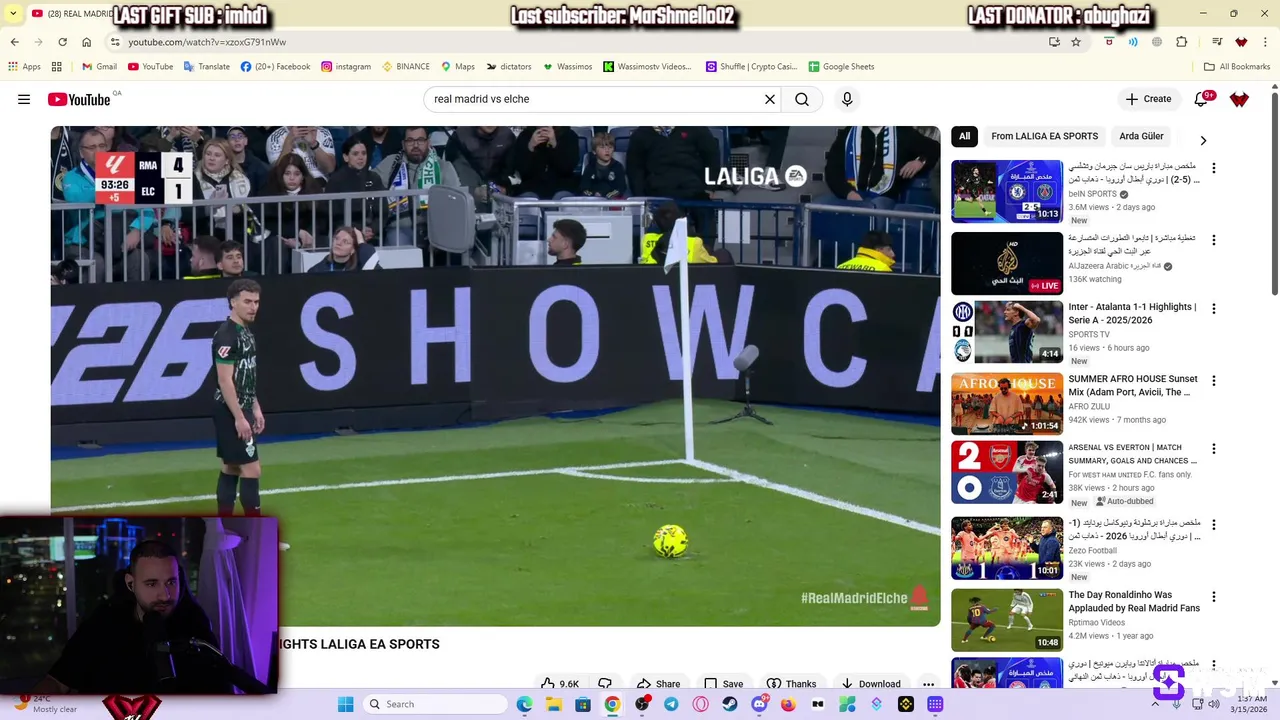Image resolution: width=1280 pixels, height=720 pixels.
Task: Go back in Chrome
Action: pos(14,42)
